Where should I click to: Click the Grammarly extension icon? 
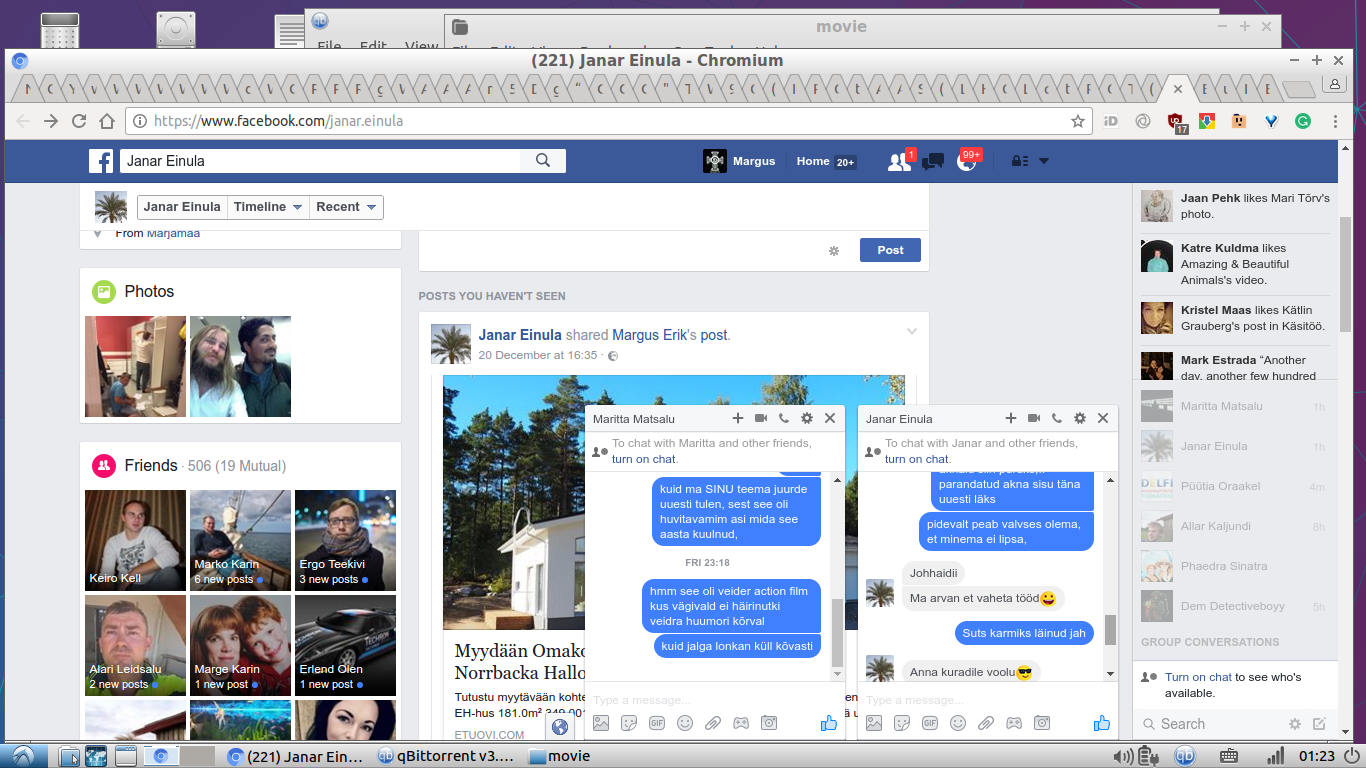pos(1303,121)
